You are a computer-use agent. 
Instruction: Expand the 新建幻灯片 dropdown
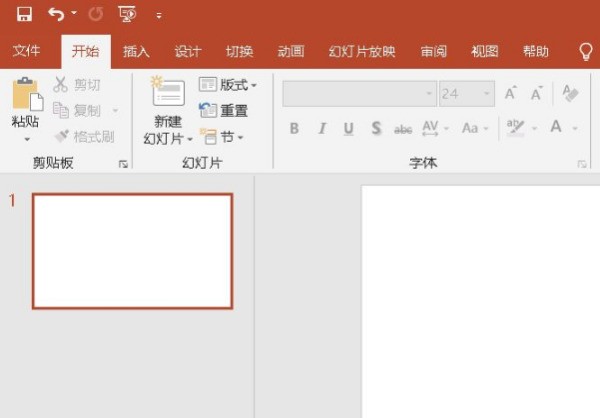coord(190,139)
